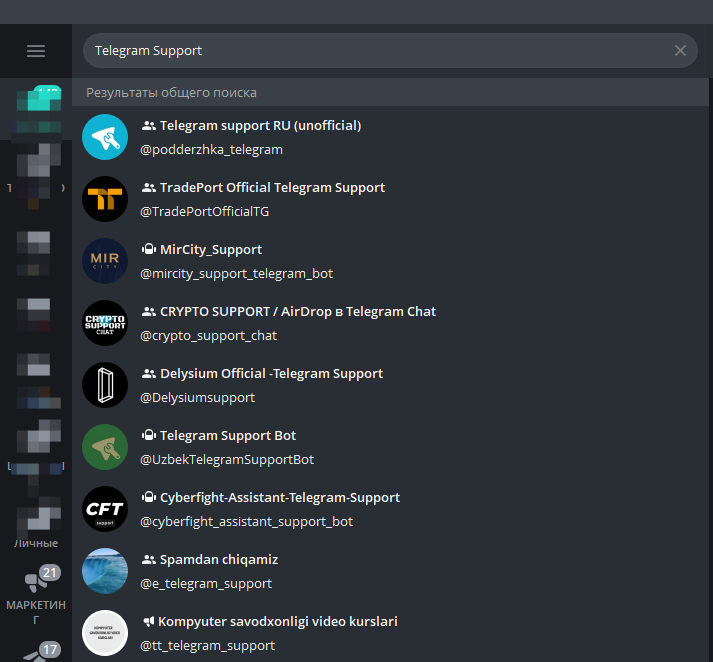The image size is (713, 662).
Task: Click the @Delysiumsupport username
Action: (198, 397)
